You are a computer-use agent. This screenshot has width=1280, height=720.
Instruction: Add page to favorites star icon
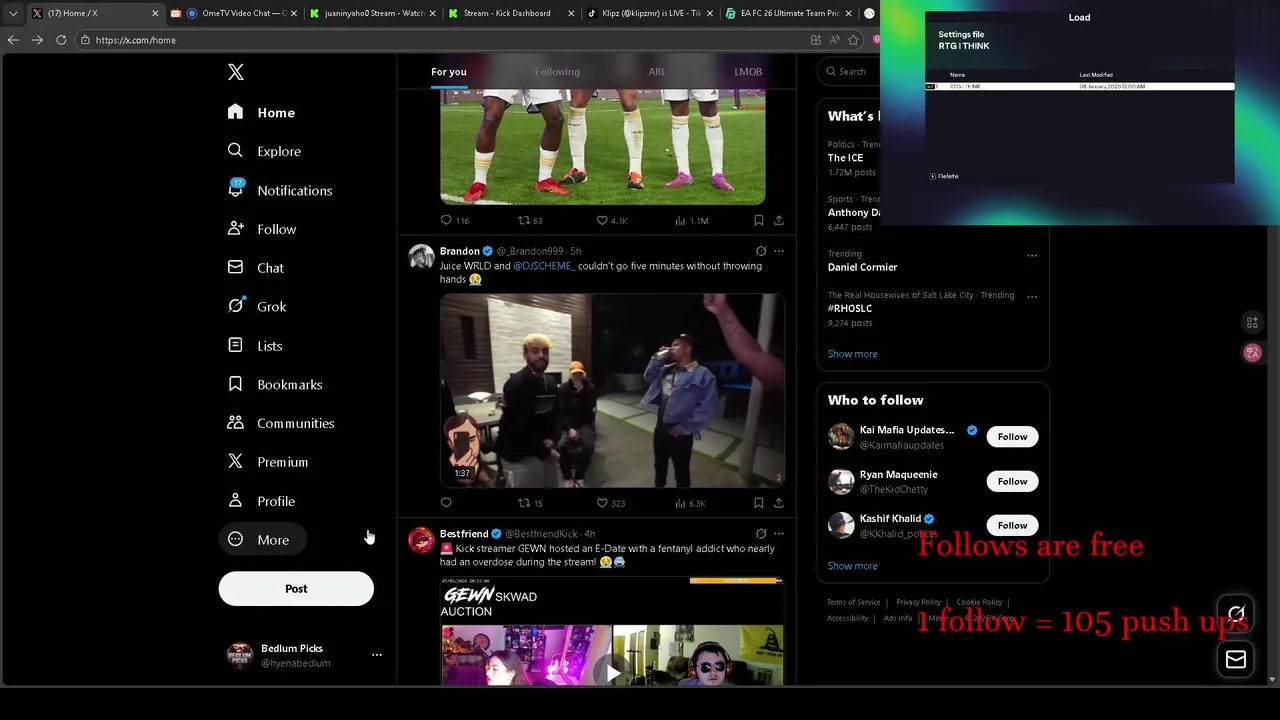coord(853,40)
